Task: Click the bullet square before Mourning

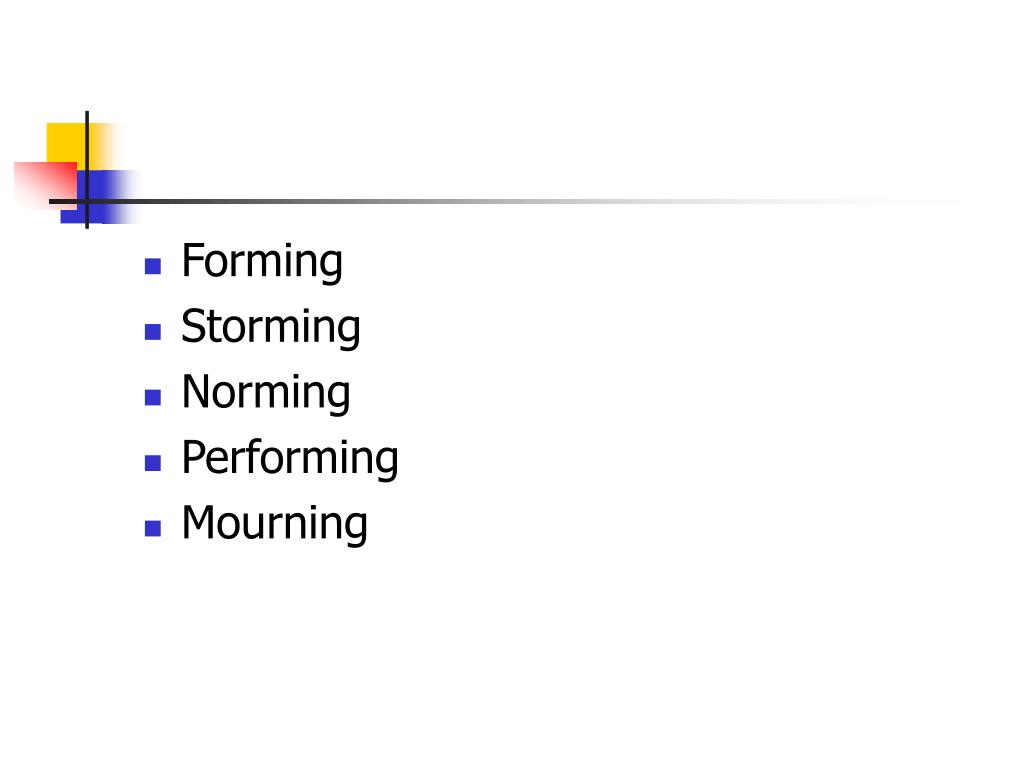Action: pyautogui.click(x=153, y=528)
